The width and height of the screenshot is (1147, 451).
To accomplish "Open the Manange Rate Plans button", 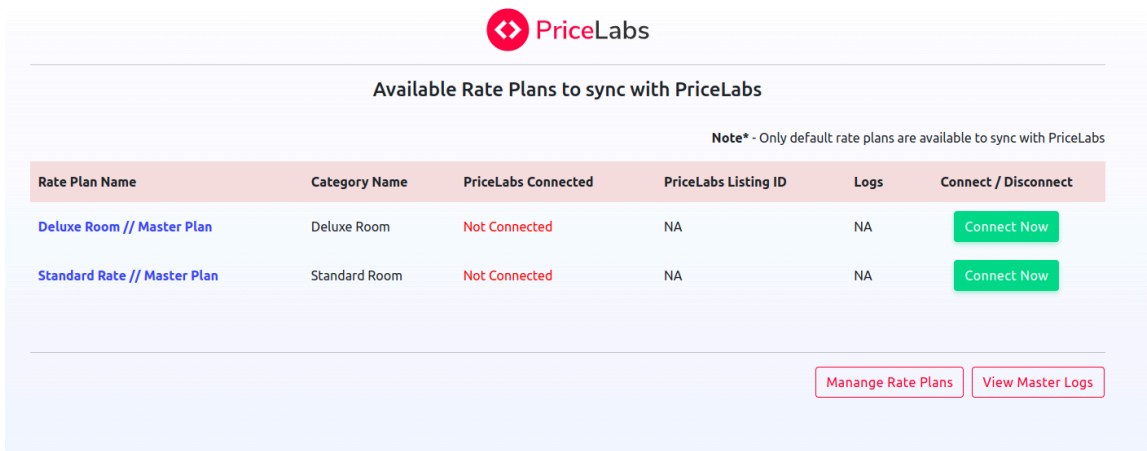I will click(x=889, y=382).
